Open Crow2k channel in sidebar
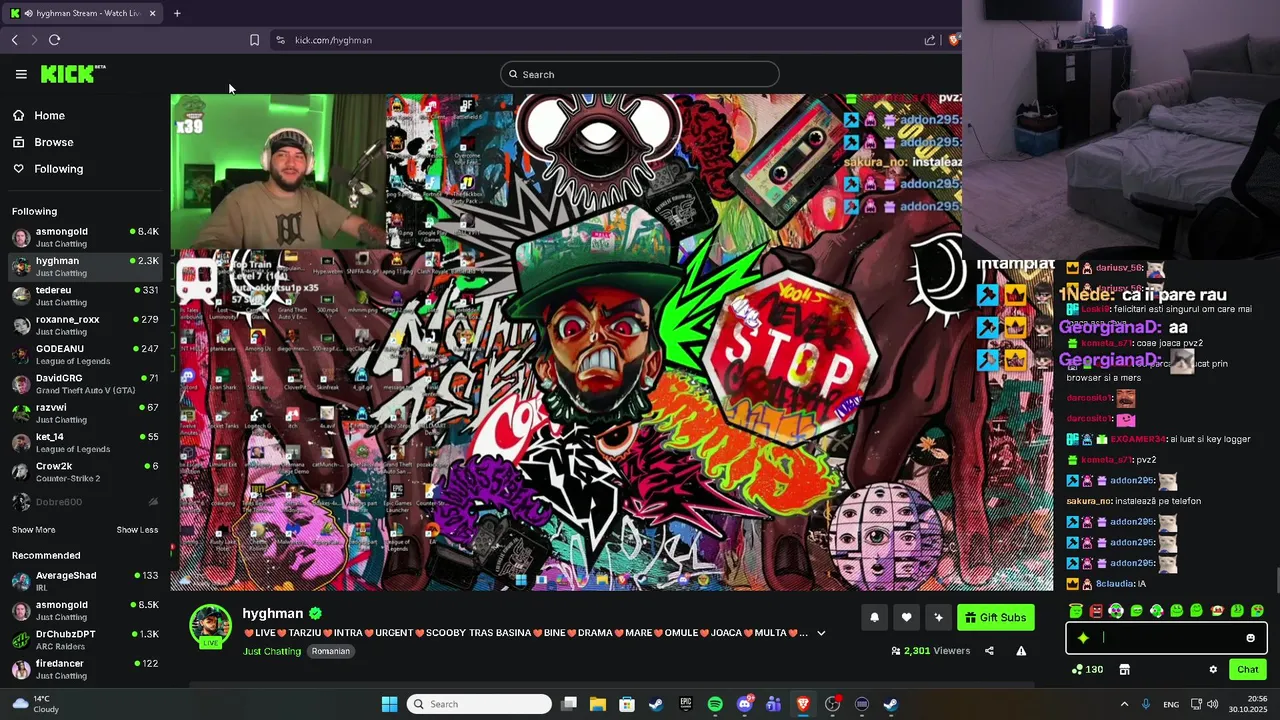This screenshot has width=1280, height=720. pos(85,471)
